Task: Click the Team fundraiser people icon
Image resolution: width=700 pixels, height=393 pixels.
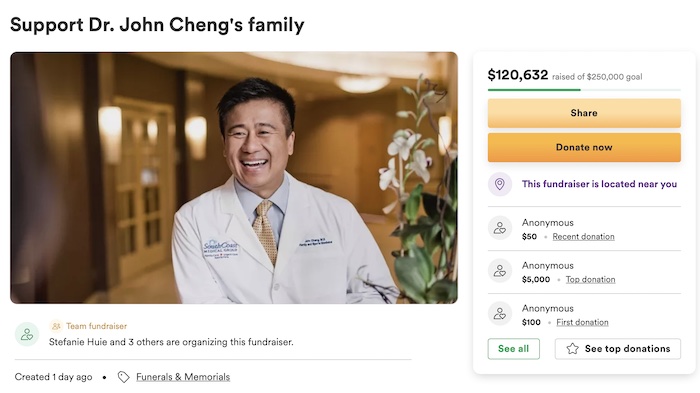Action: tap(56, 326)
